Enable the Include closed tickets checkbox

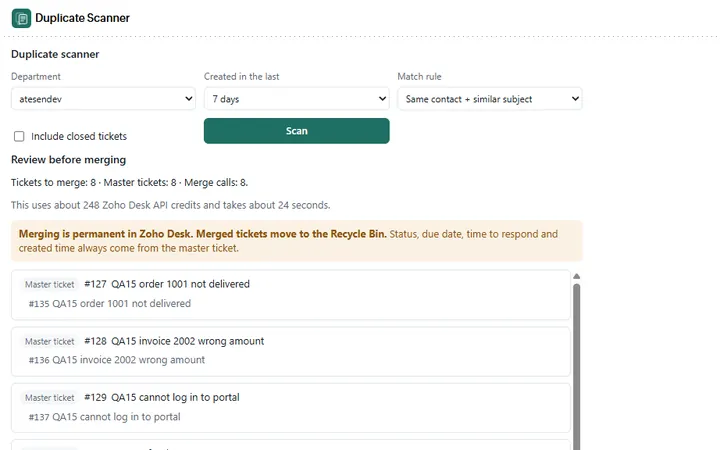[x=19, y=136]
